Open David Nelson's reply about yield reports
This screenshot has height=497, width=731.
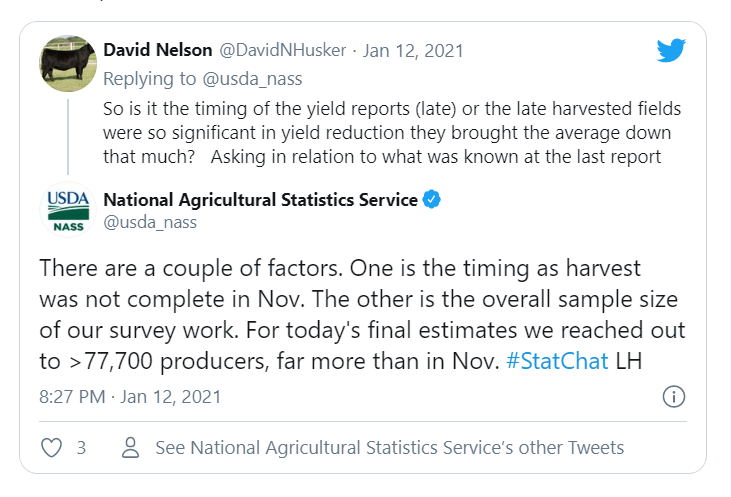380,132
